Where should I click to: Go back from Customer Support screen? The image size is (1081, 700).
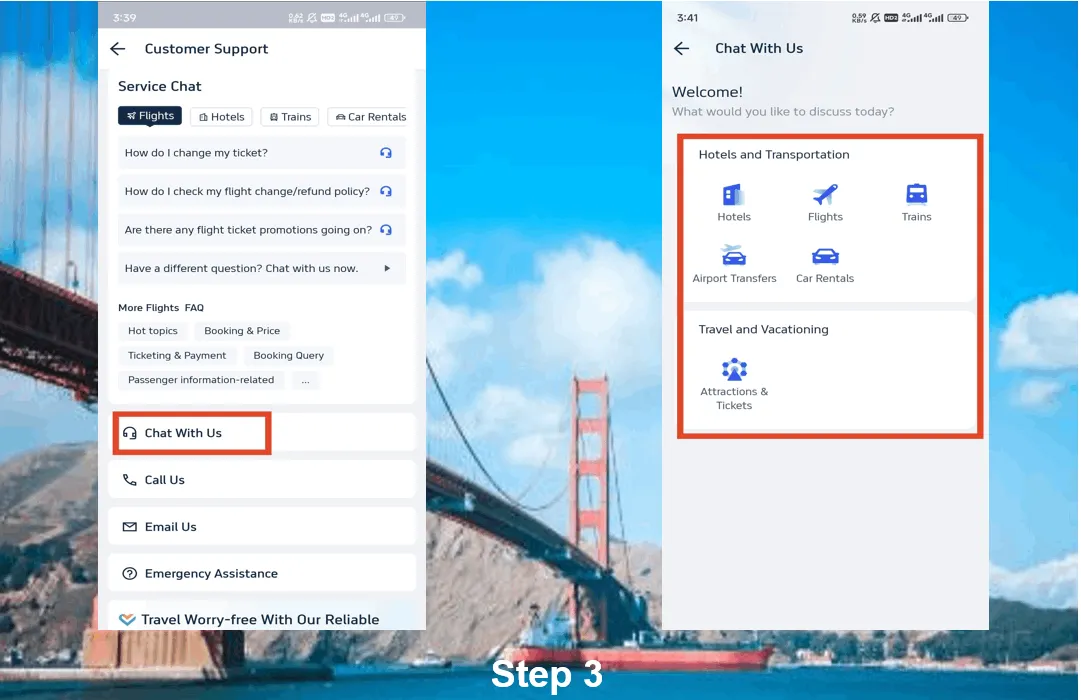coord(118,49)
